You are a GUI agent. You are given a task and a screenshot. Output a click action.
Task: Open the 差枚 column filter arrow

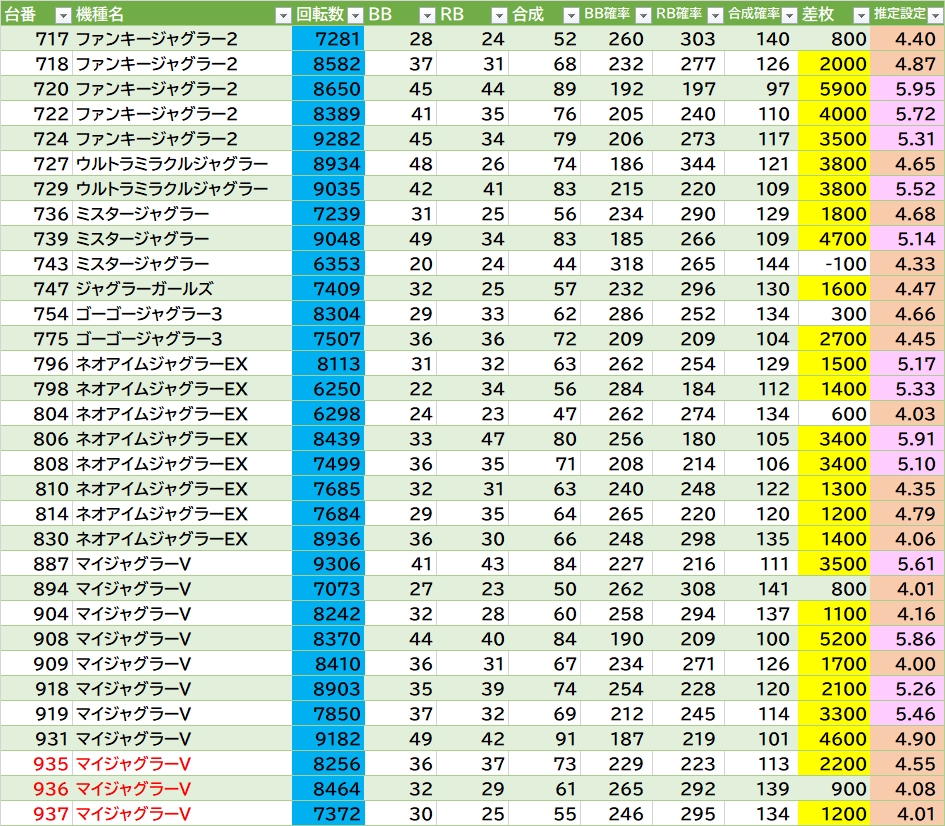[861, 16]
